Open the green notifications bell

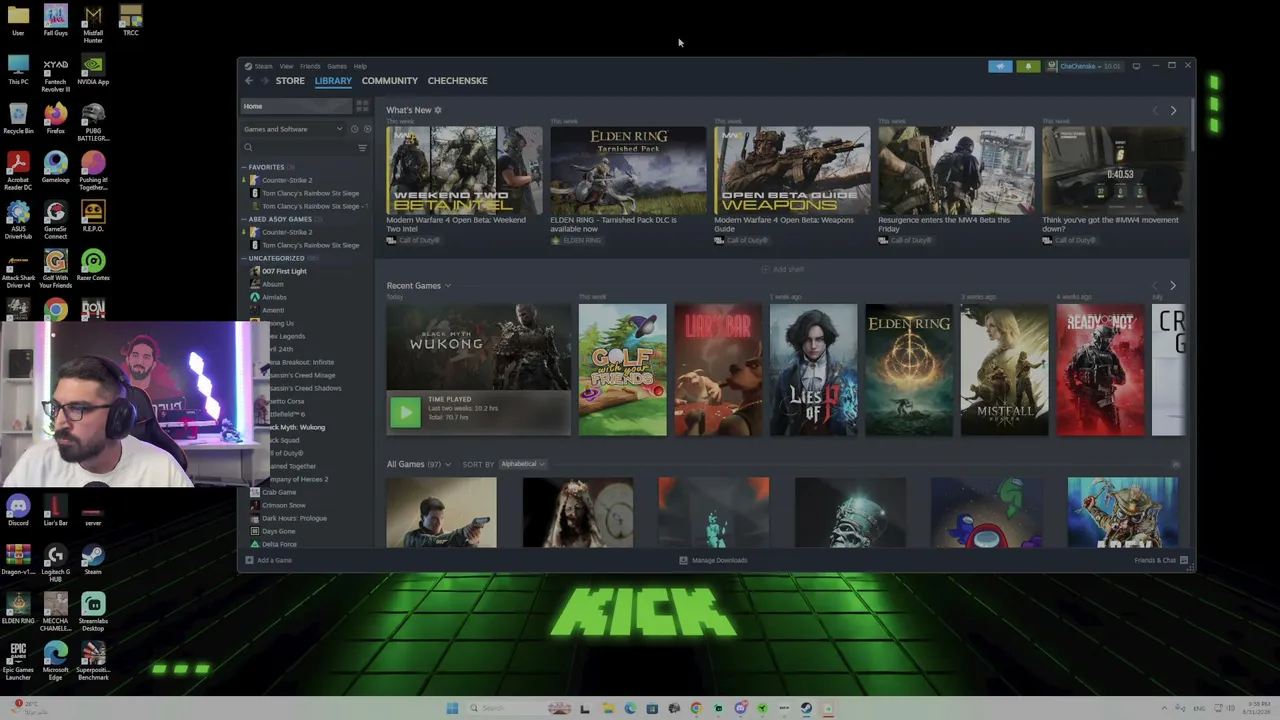tap(1028, 66)
